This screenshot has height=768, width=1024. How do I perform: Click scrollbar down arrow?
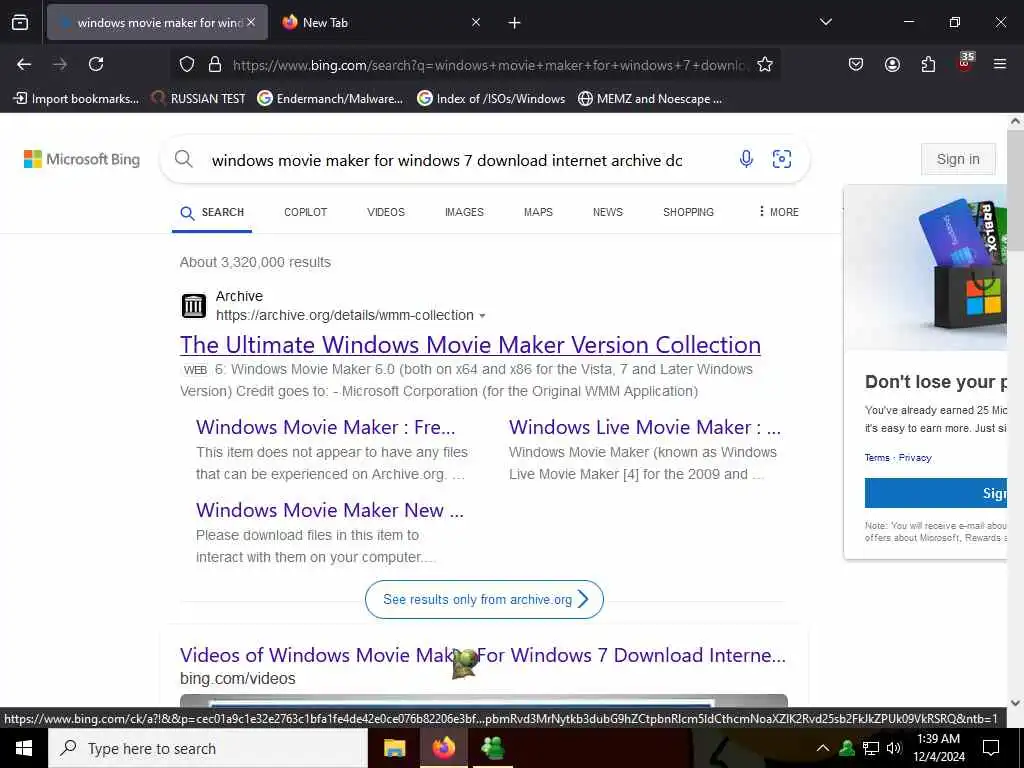click(x=1015, y=703)
